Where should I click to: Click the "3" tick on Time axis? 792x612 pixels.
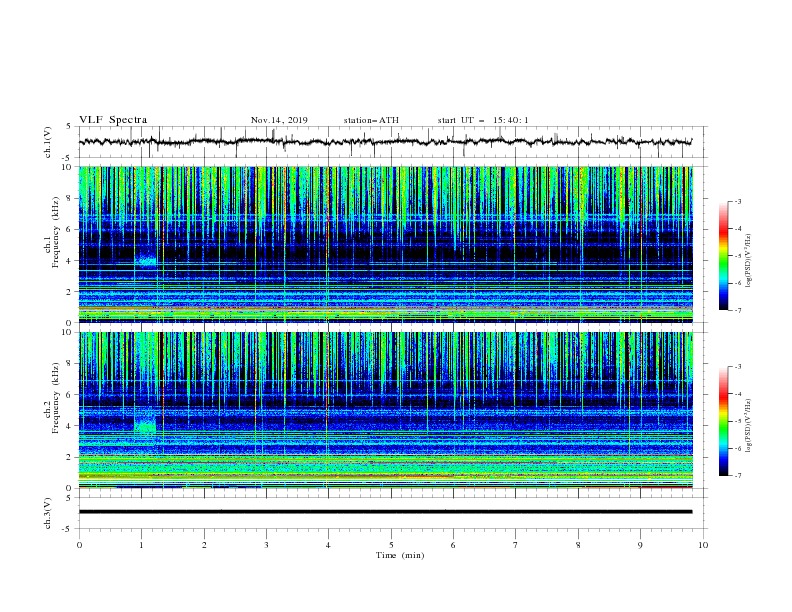266,545
